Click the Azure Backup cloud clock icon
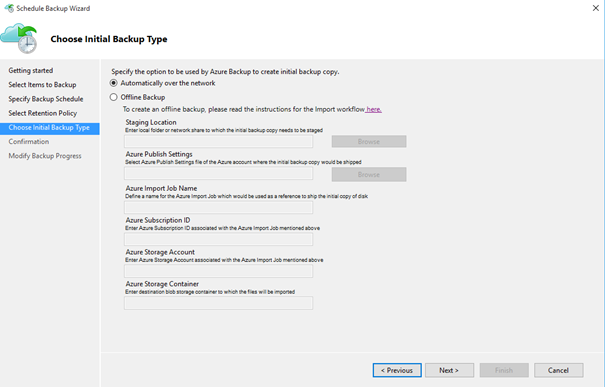This screenshot has height=387, width=605. 19,38
